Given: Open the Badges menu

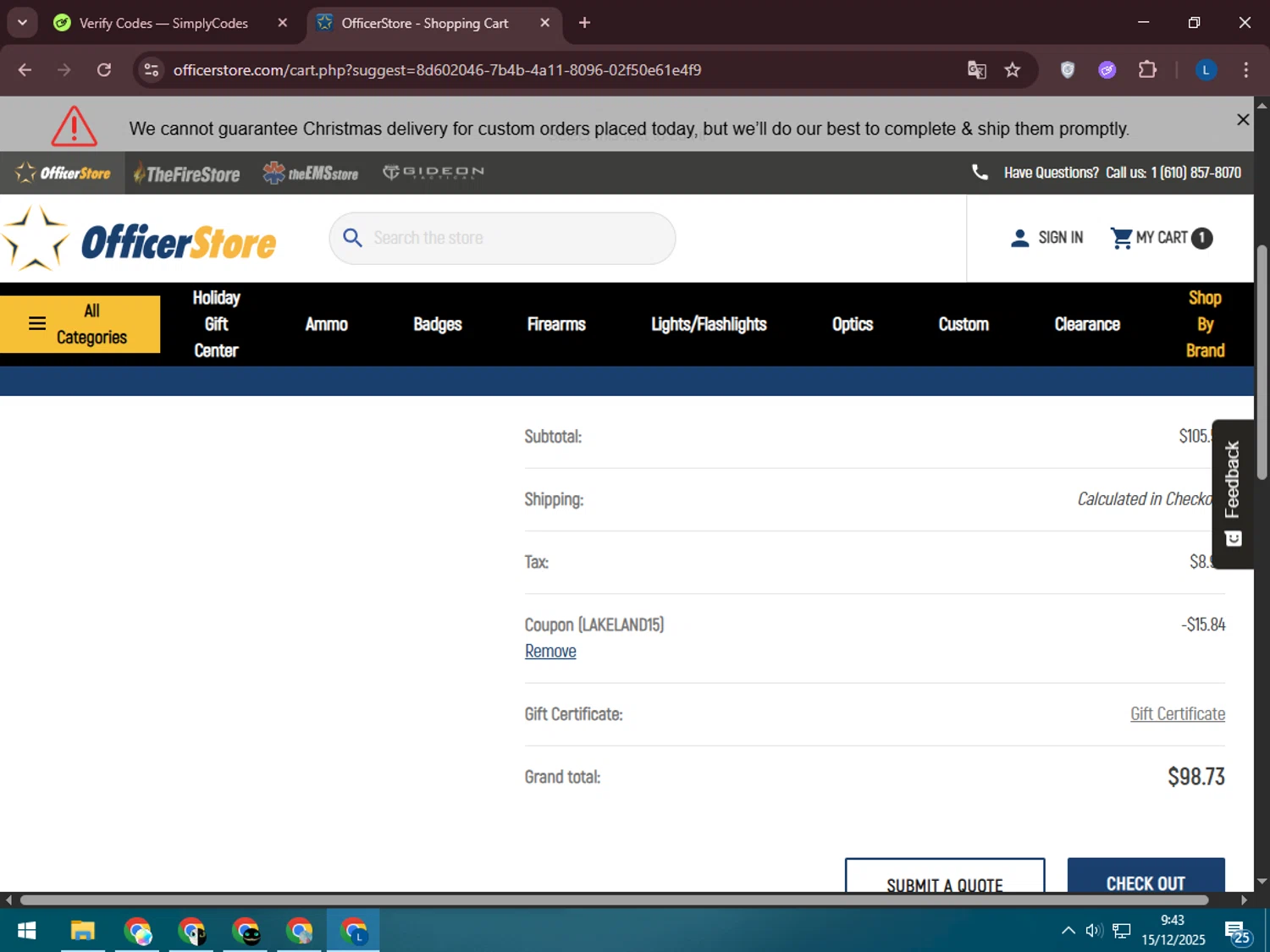Looking at the screenshot, I should coord(438,324).
